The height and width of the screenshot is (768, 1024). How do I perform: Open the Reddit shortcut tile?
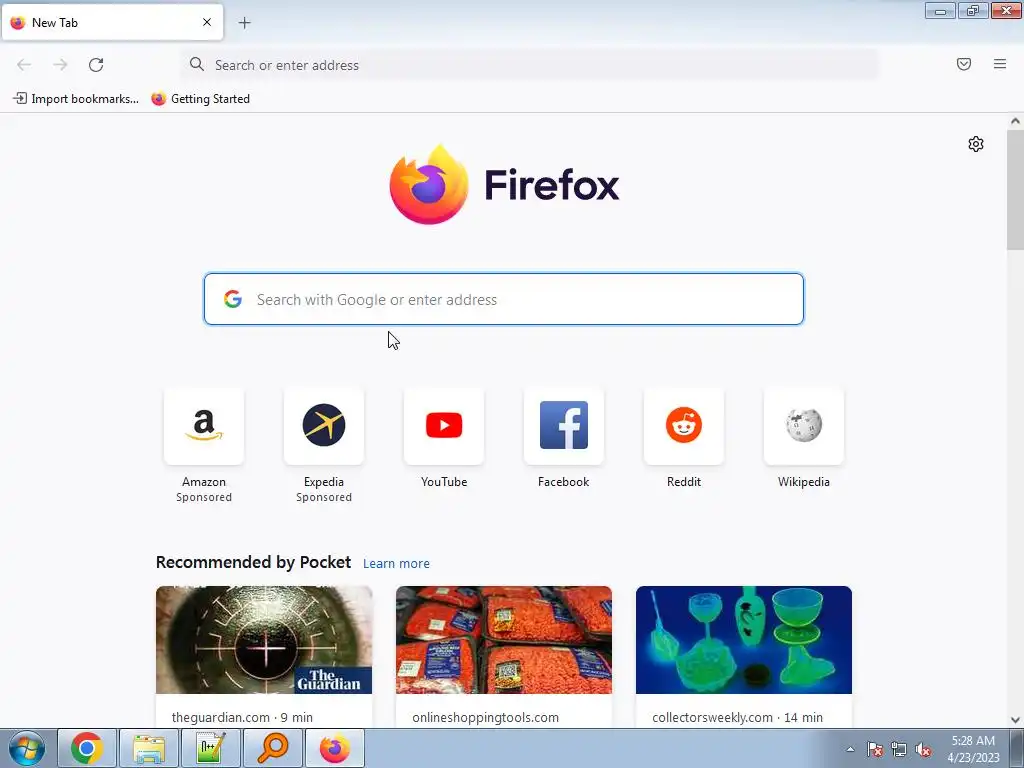[x=684, y=426]
